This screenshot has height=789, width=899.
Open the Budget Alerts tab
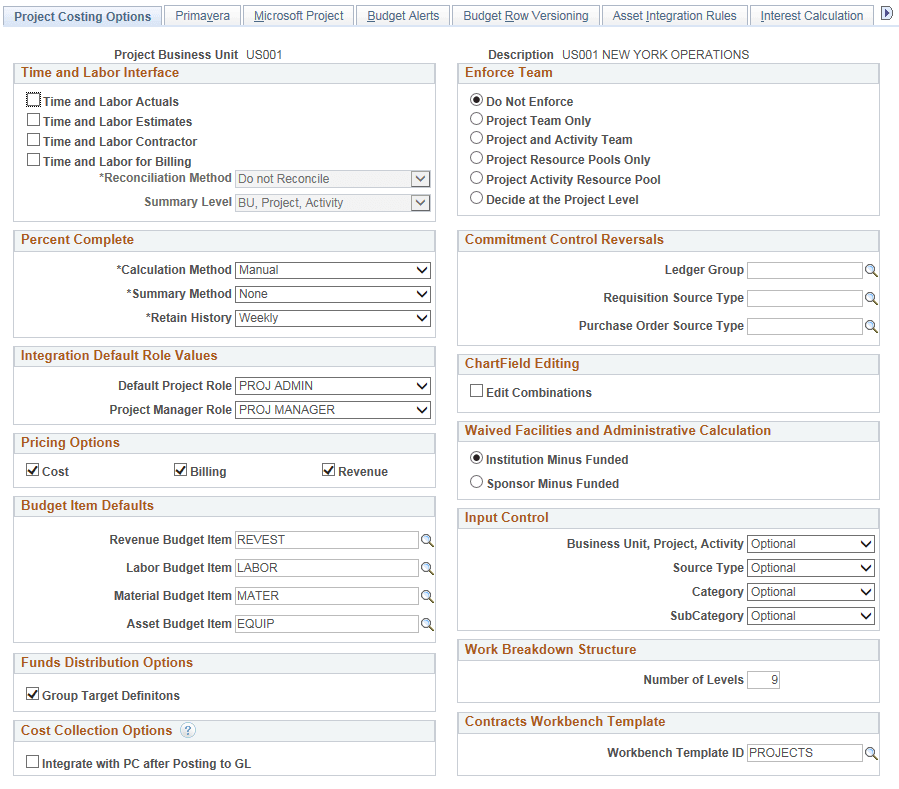pyautogui.click(x=403, y=16)
